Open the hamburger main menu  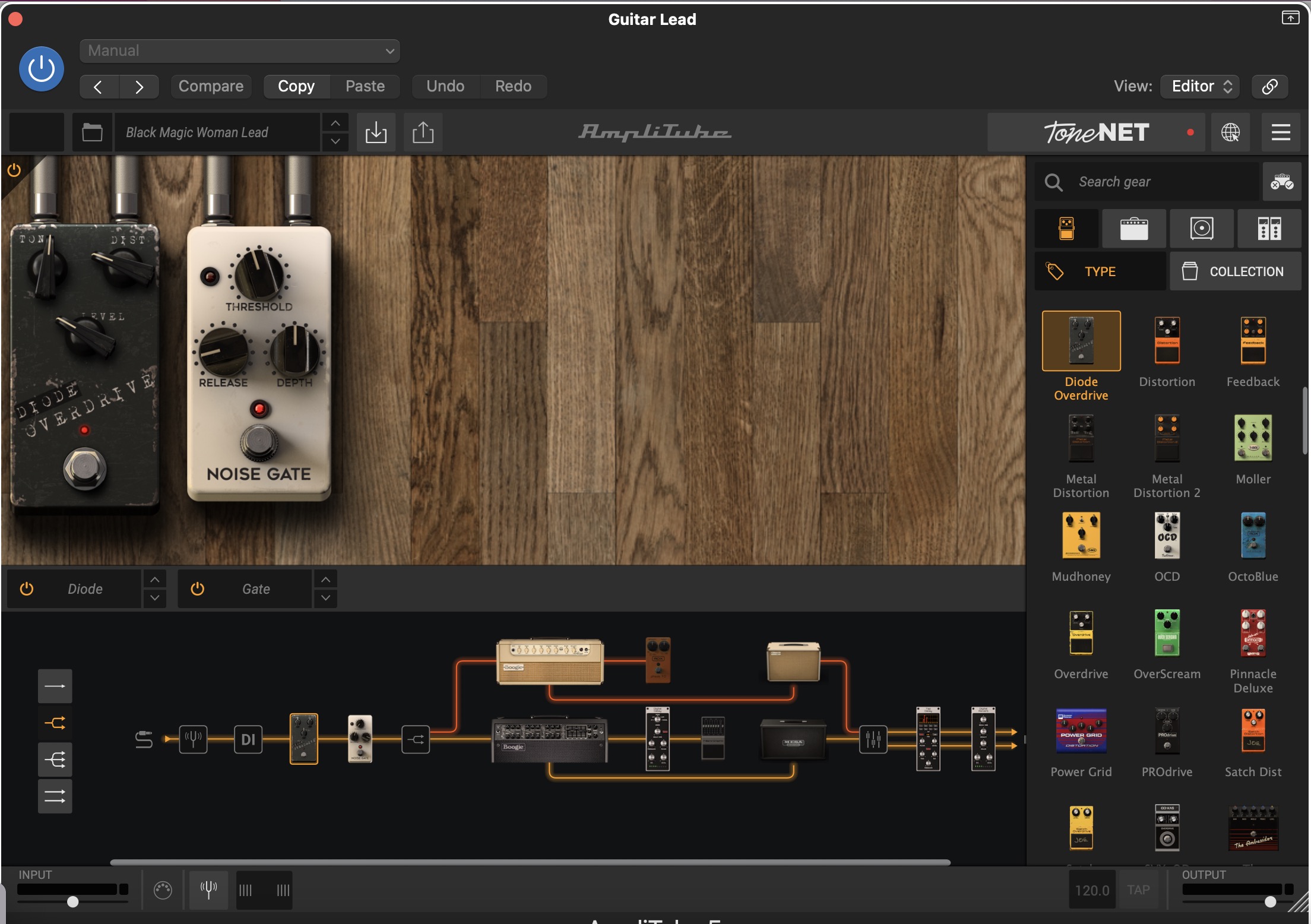coord(1281,132)
